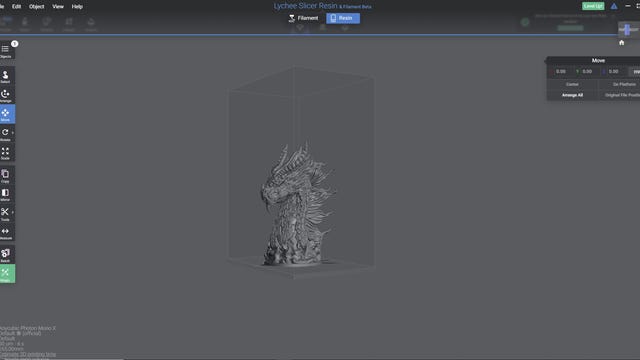Open the mm units dropdown
The height and width of the screenshot is (360, 640).
tap(635, 71)
